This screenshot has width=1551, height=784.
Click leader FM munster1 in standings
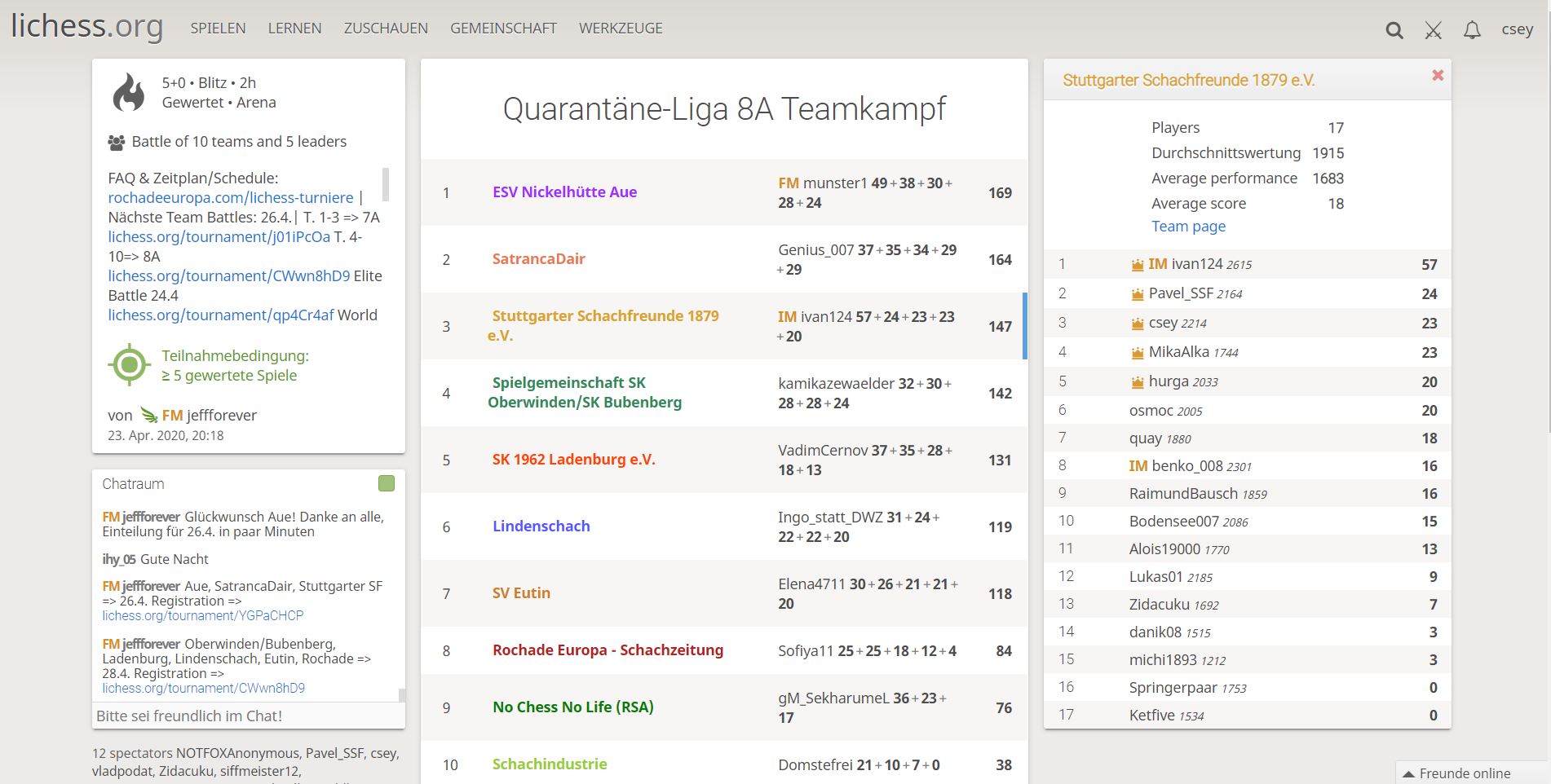[823, 183]
